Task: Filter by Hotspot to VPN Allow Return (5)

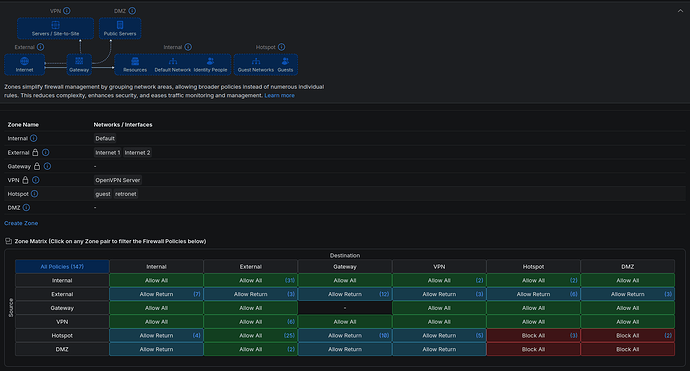Action: [x=439, y=335]
